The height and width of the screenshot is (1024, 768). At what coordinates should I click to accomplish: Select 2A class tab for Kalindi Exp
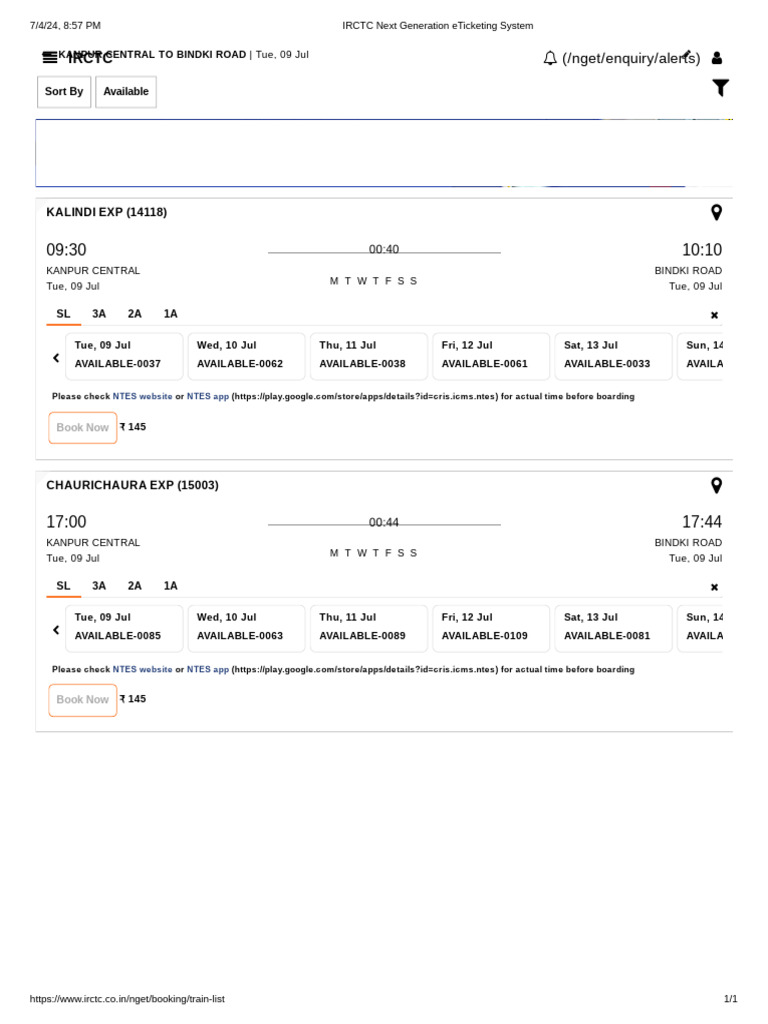click(135, 314)
